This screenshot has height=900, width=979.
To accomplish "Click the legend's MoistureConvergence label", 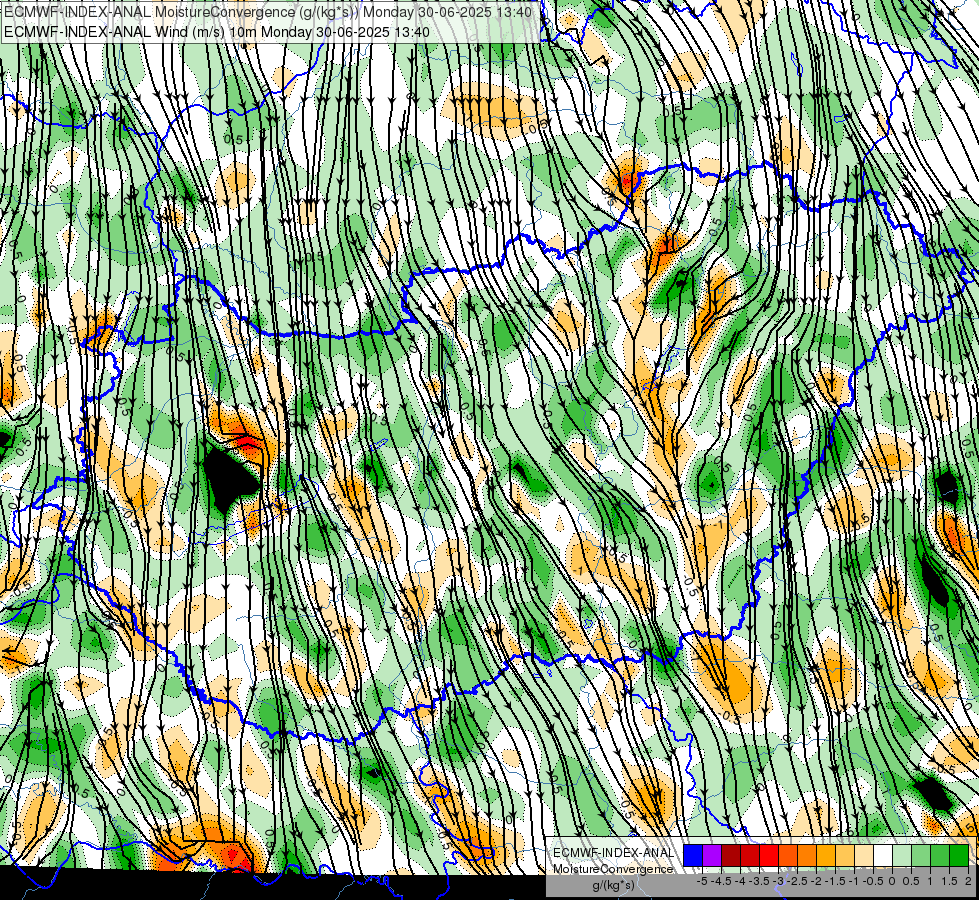I will point(613,869).
